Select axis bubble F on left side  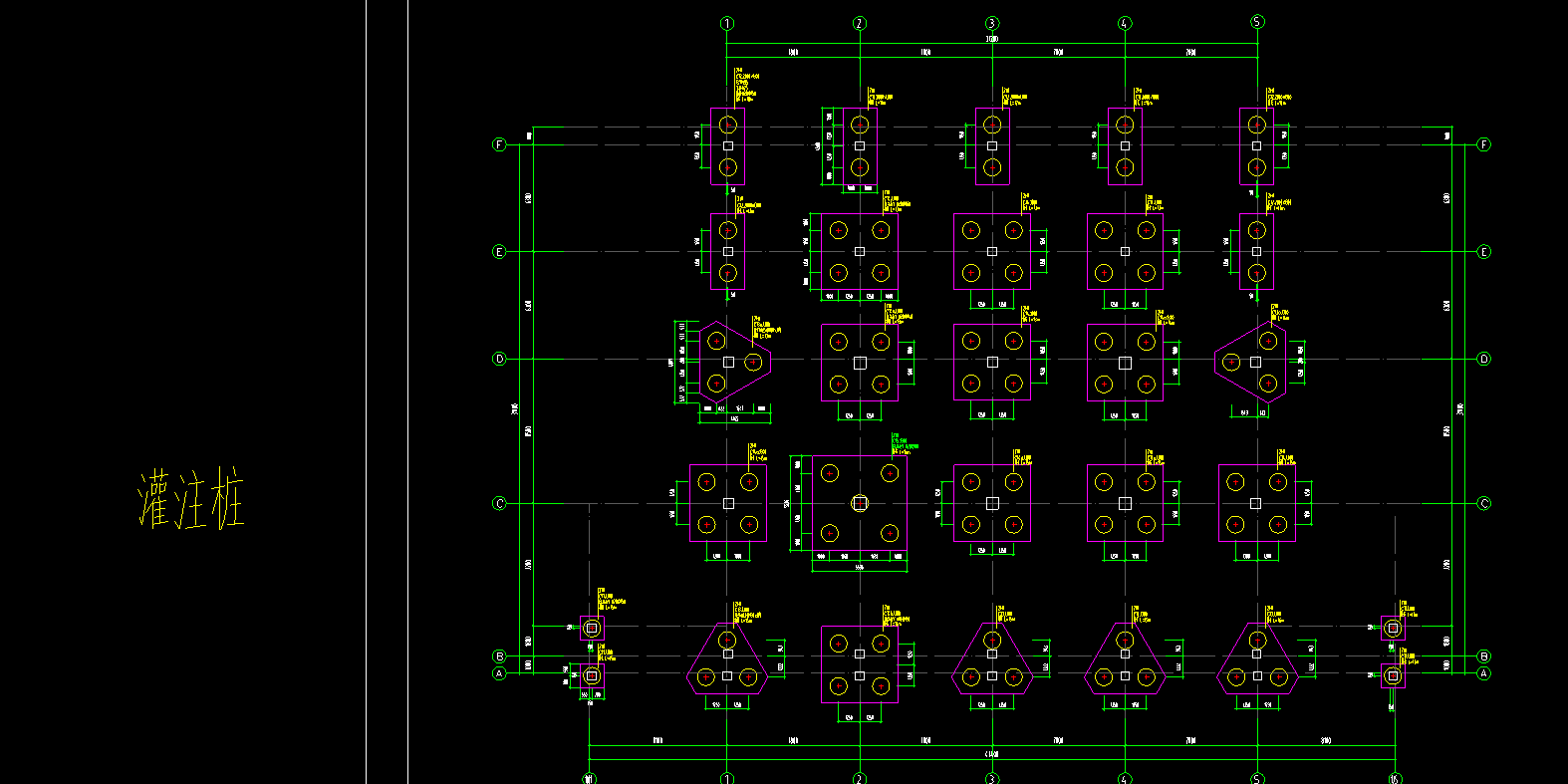[500, 144]
